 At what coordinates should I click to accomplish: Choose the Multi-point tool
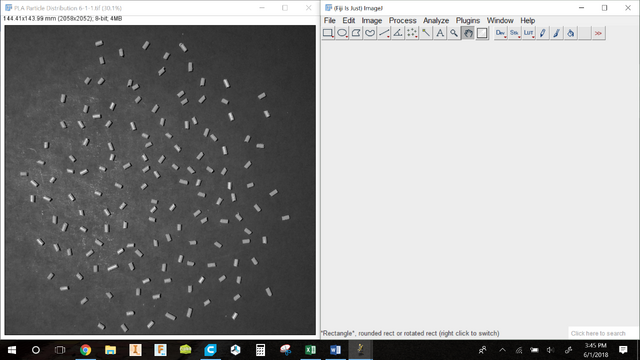(412, 33)
